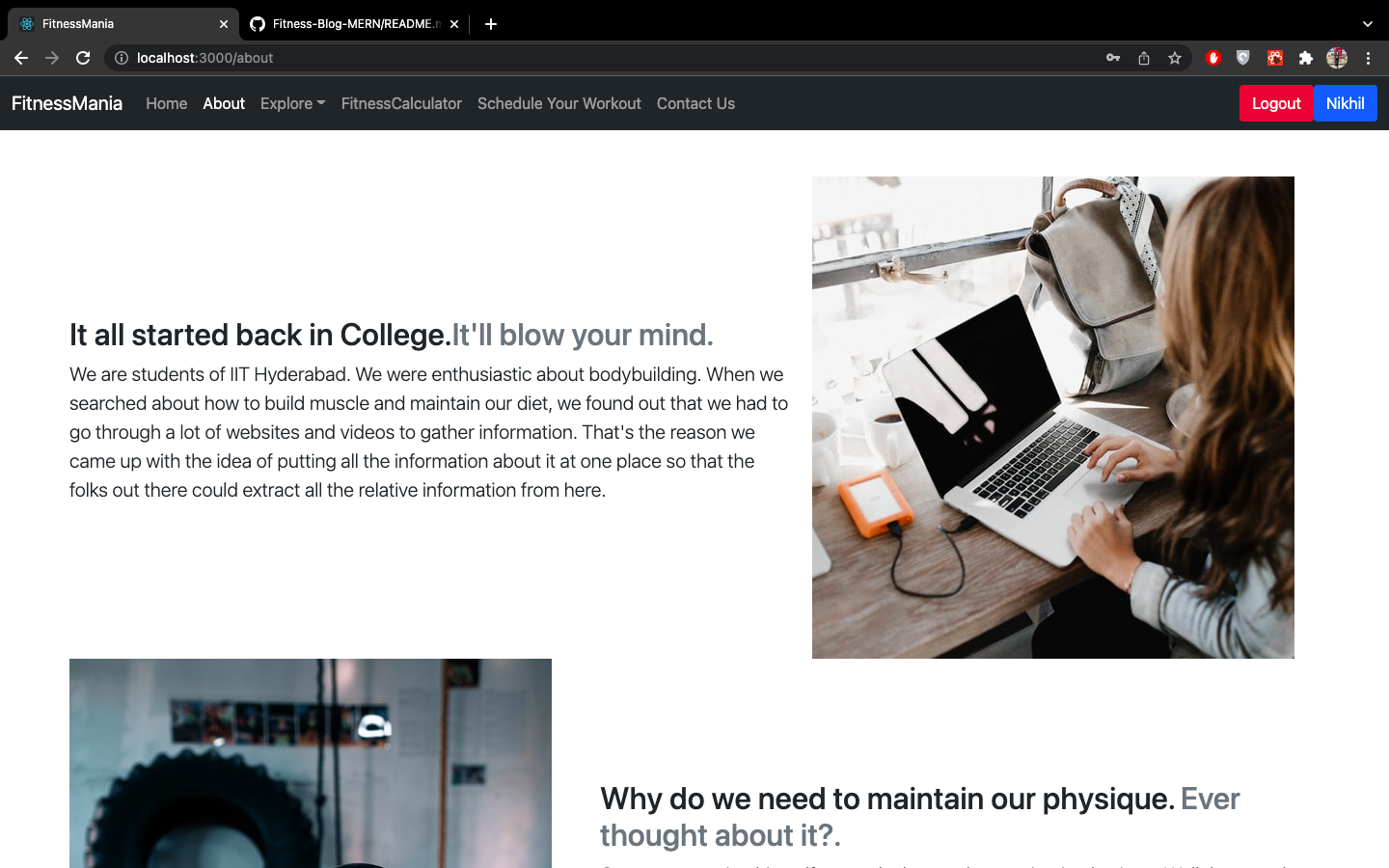The image size is (1389, 868).
Task: Open the new tab plus button
Action: [490, 24]
